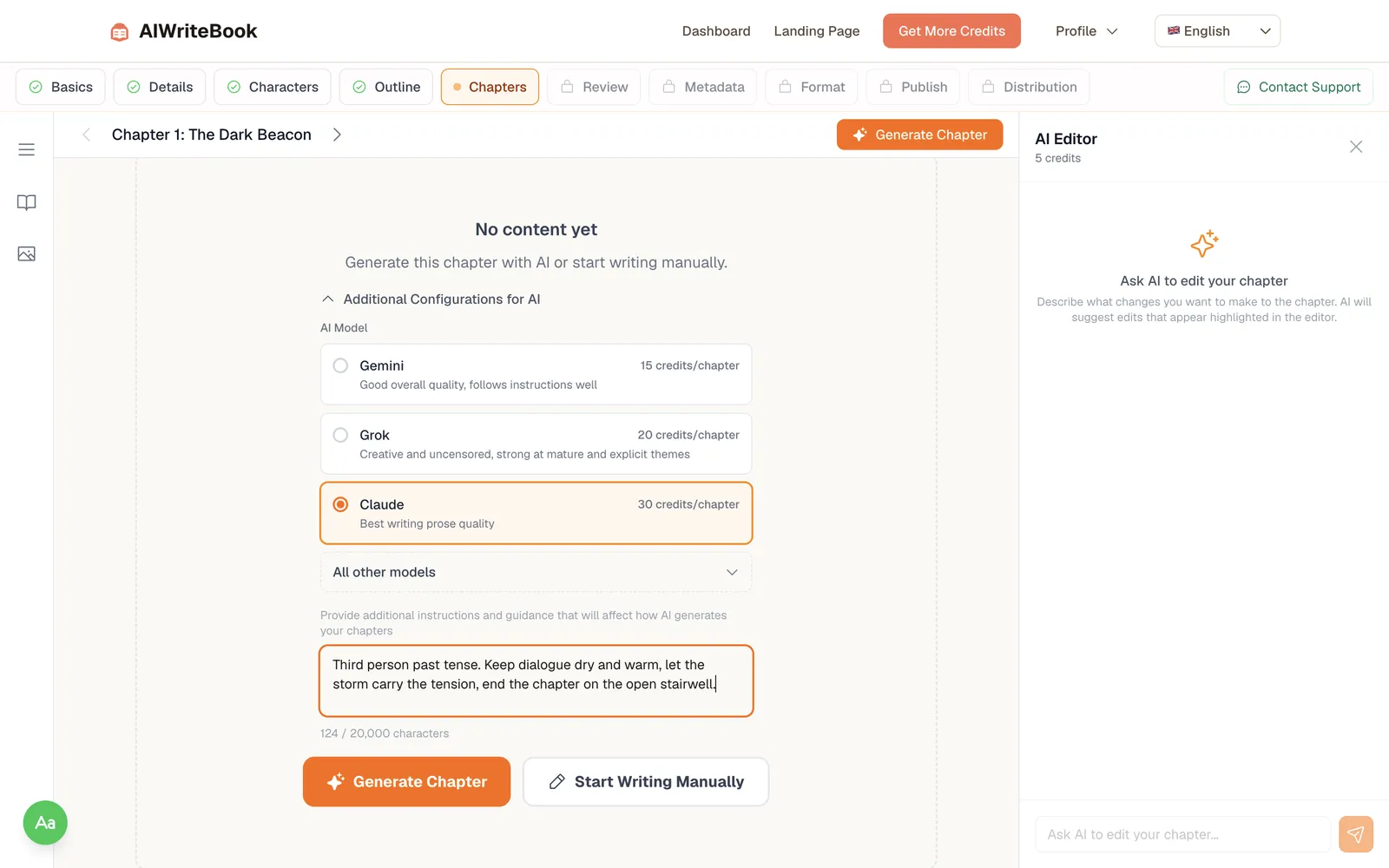This screenshot has height=868, width=1389.
Task: Expand the All other models dropdown
Action: coord(536,572)
